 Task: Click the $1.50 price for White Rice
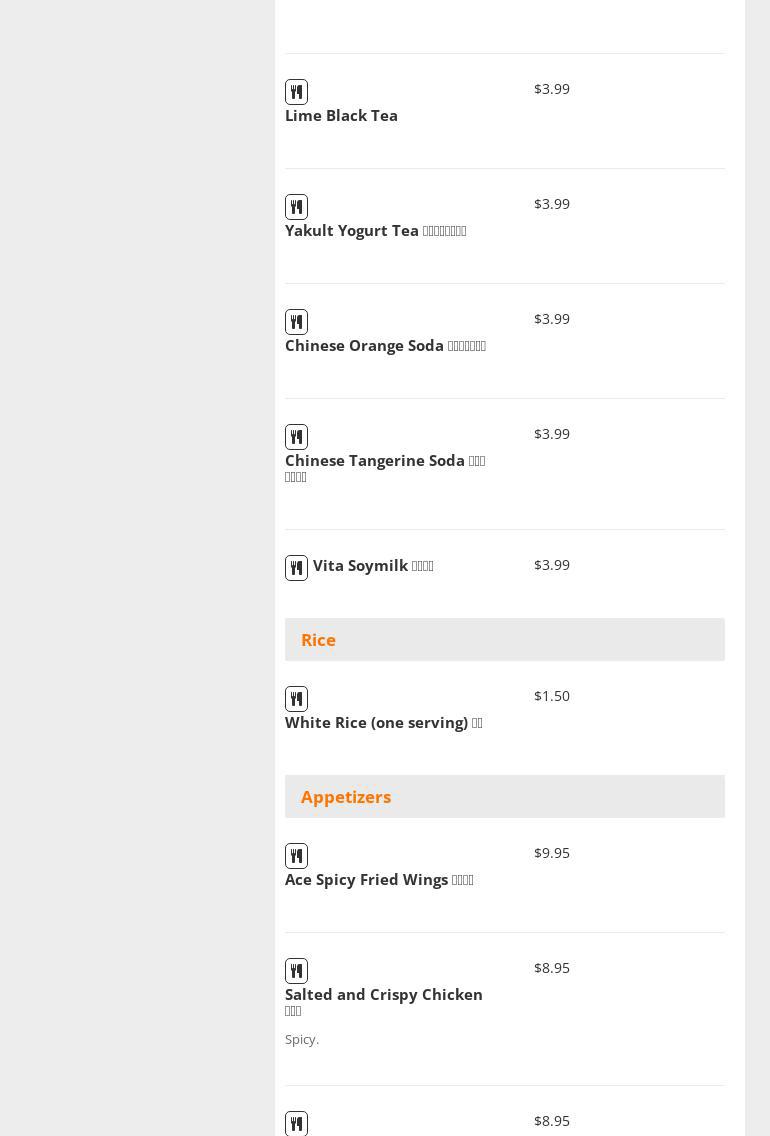(552, 696)
